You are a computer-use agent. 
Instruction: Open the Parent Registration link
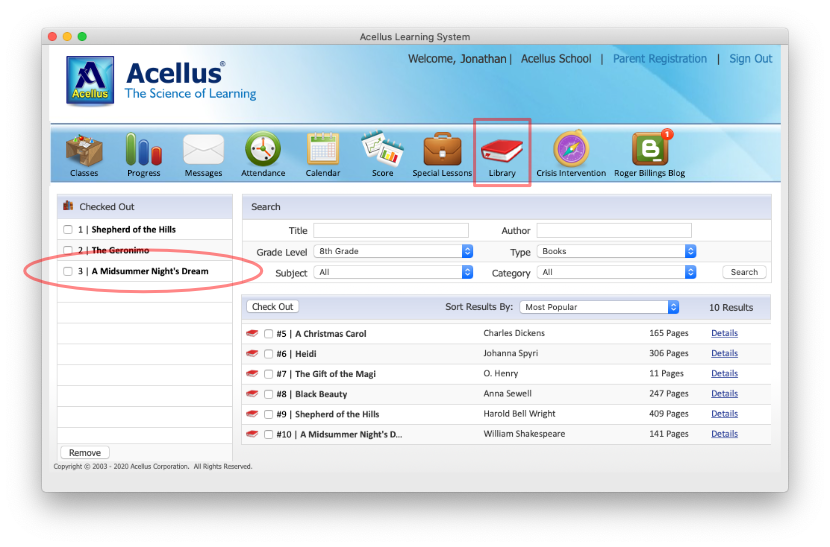660,59
